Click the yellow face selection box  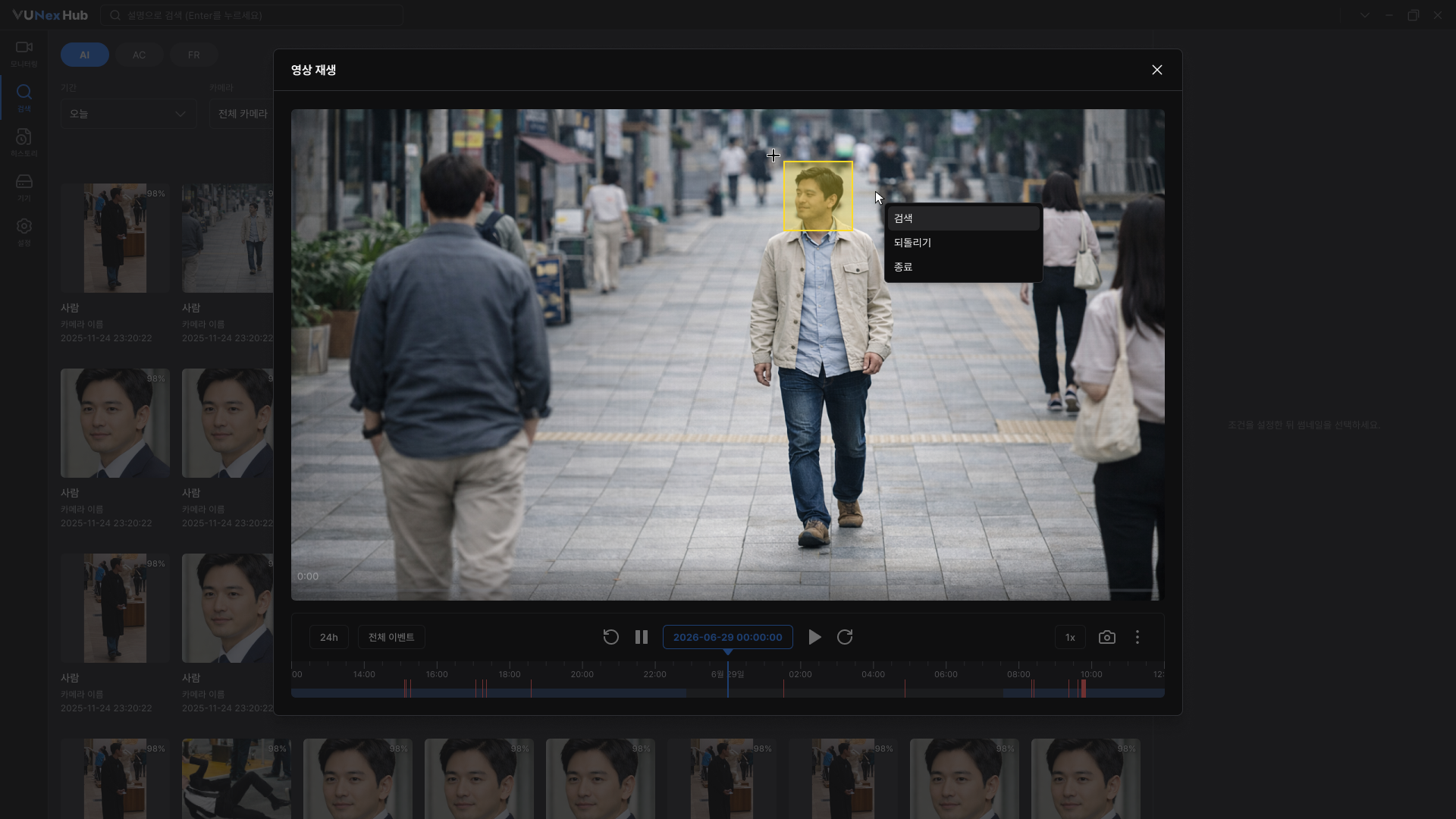[818, 196]
